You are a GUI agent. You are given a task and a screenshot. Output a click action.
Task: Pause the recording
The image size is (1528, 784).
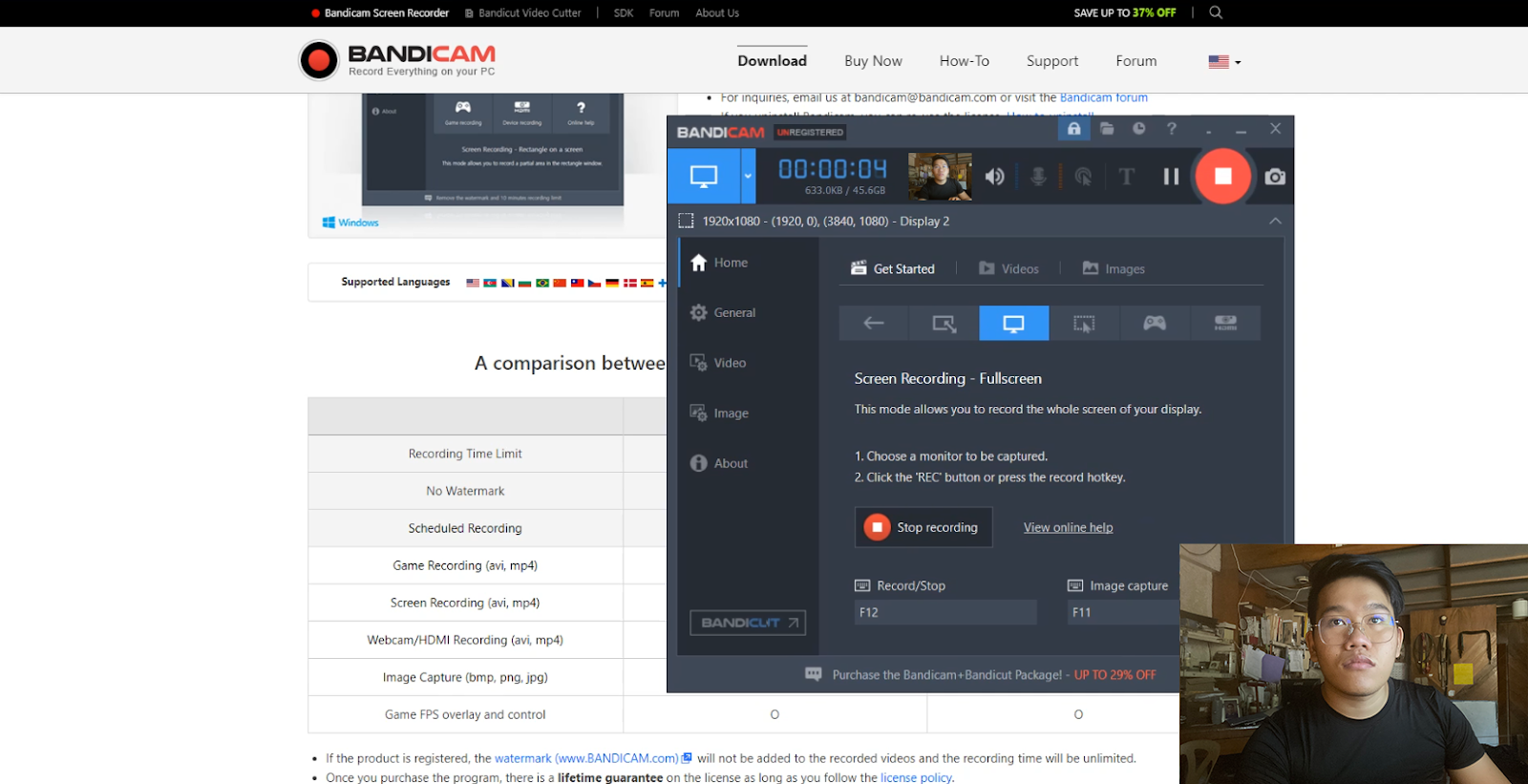(x=1171, y=177)
